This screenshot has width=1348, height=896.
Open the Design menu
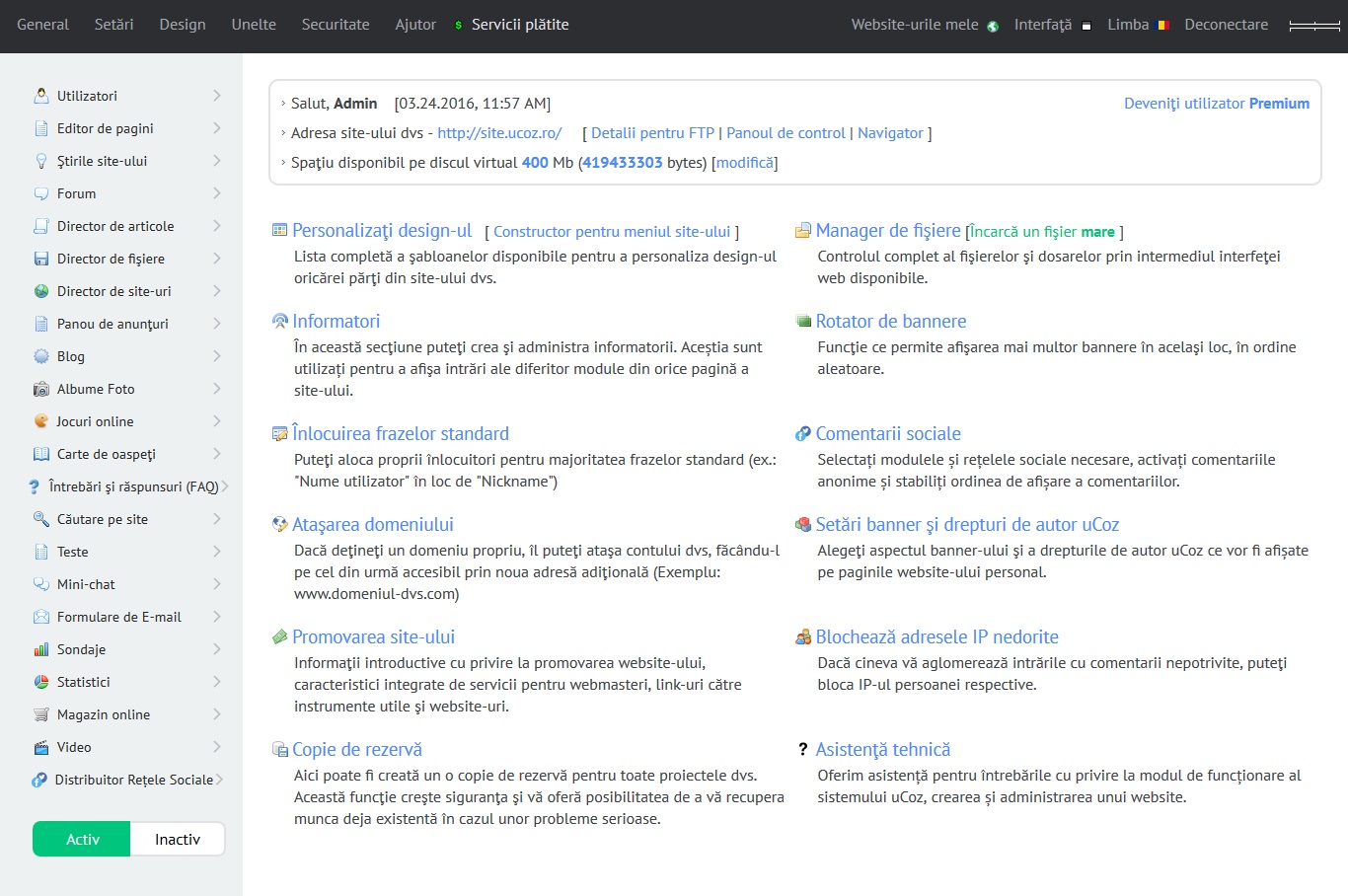[x=183, y=25]
